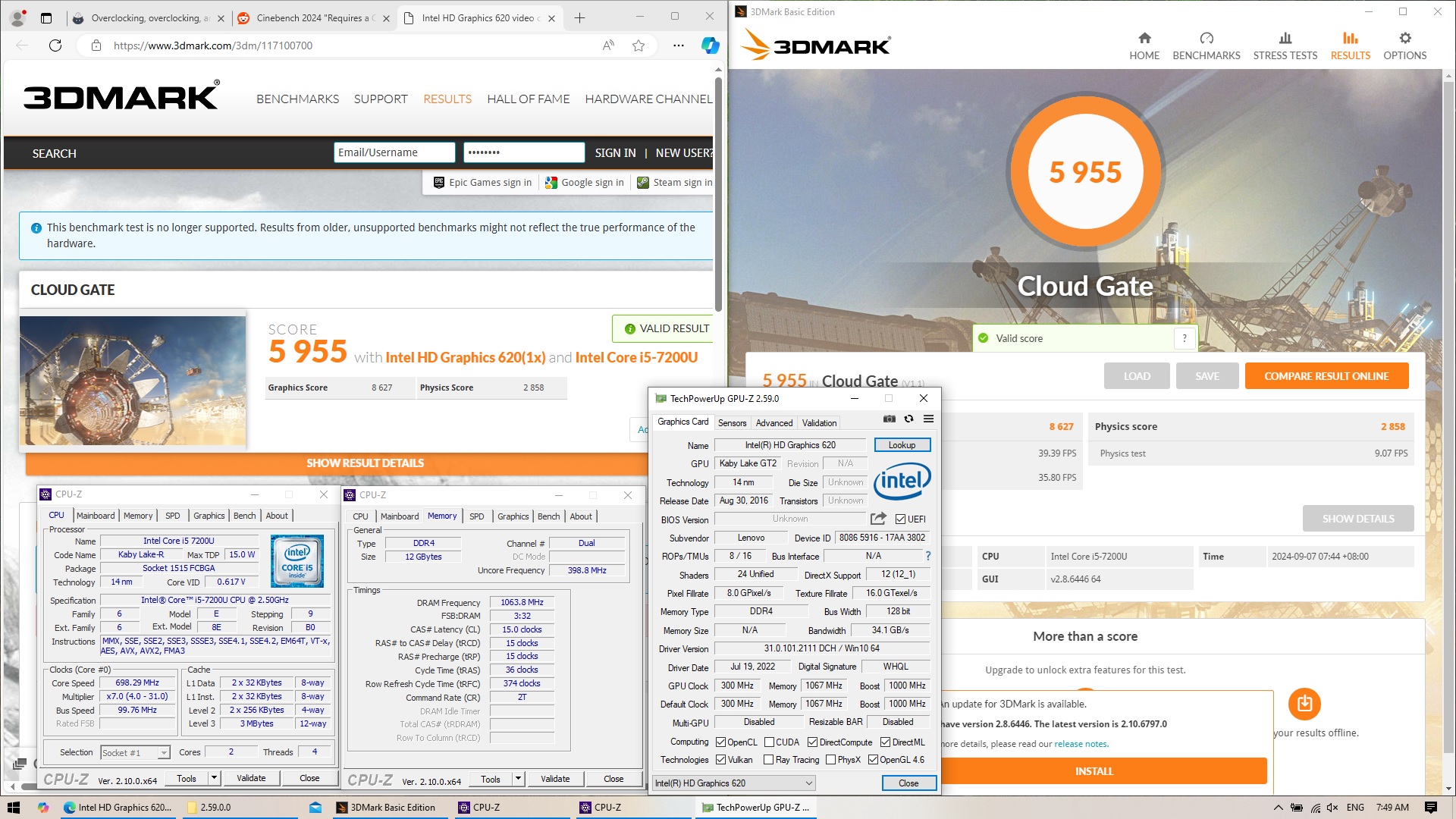Toggle CUDA checkbox in GPU-Z
The image size is (1456, 819).
click(769, 742)
